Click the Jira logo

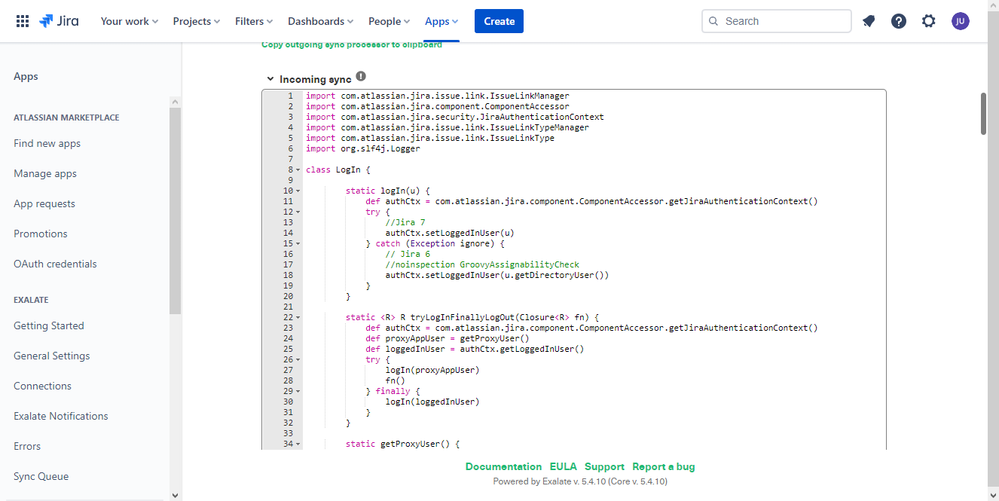pyautogui.click(x=59, y=21)
